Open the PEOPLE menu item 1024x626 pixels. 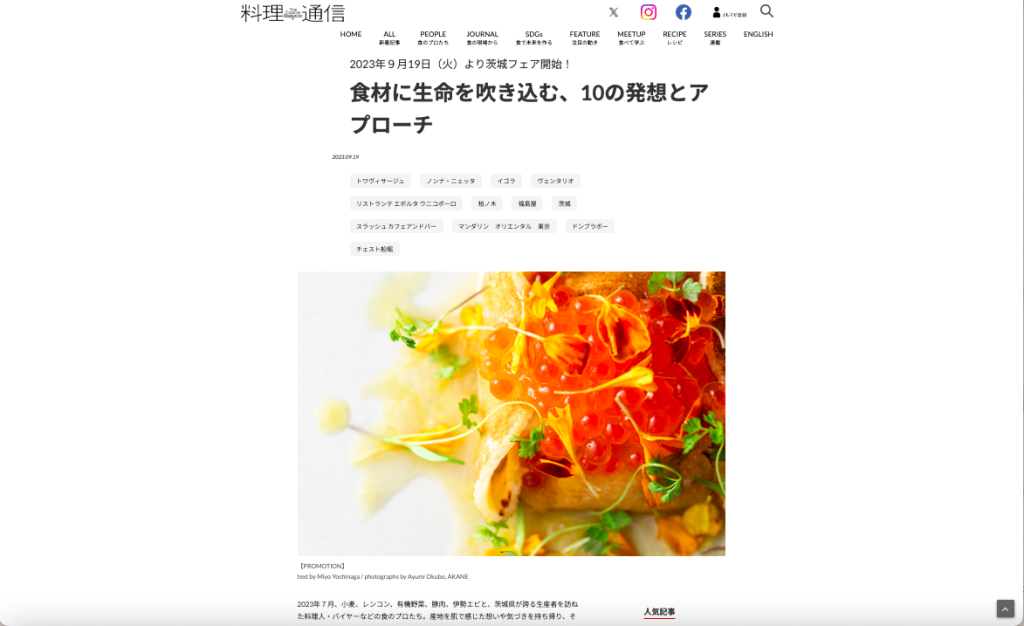[x=433, y=38]
